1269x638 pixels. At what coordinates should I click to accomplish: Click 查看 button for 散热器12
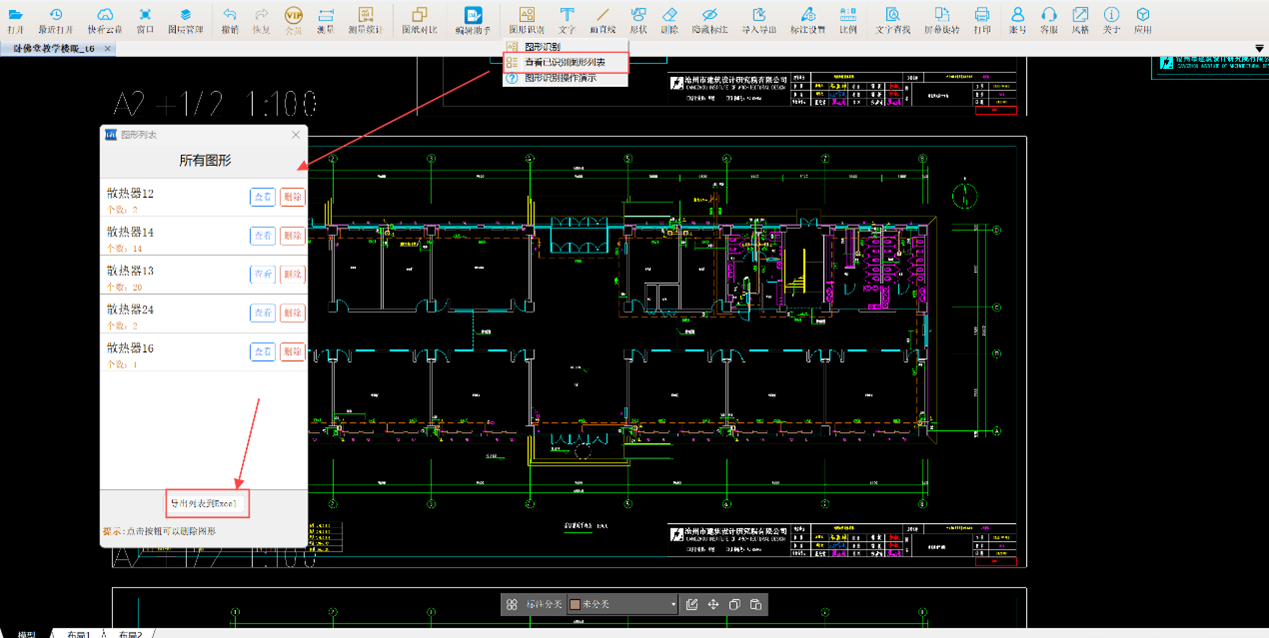(x=262, y=197)
